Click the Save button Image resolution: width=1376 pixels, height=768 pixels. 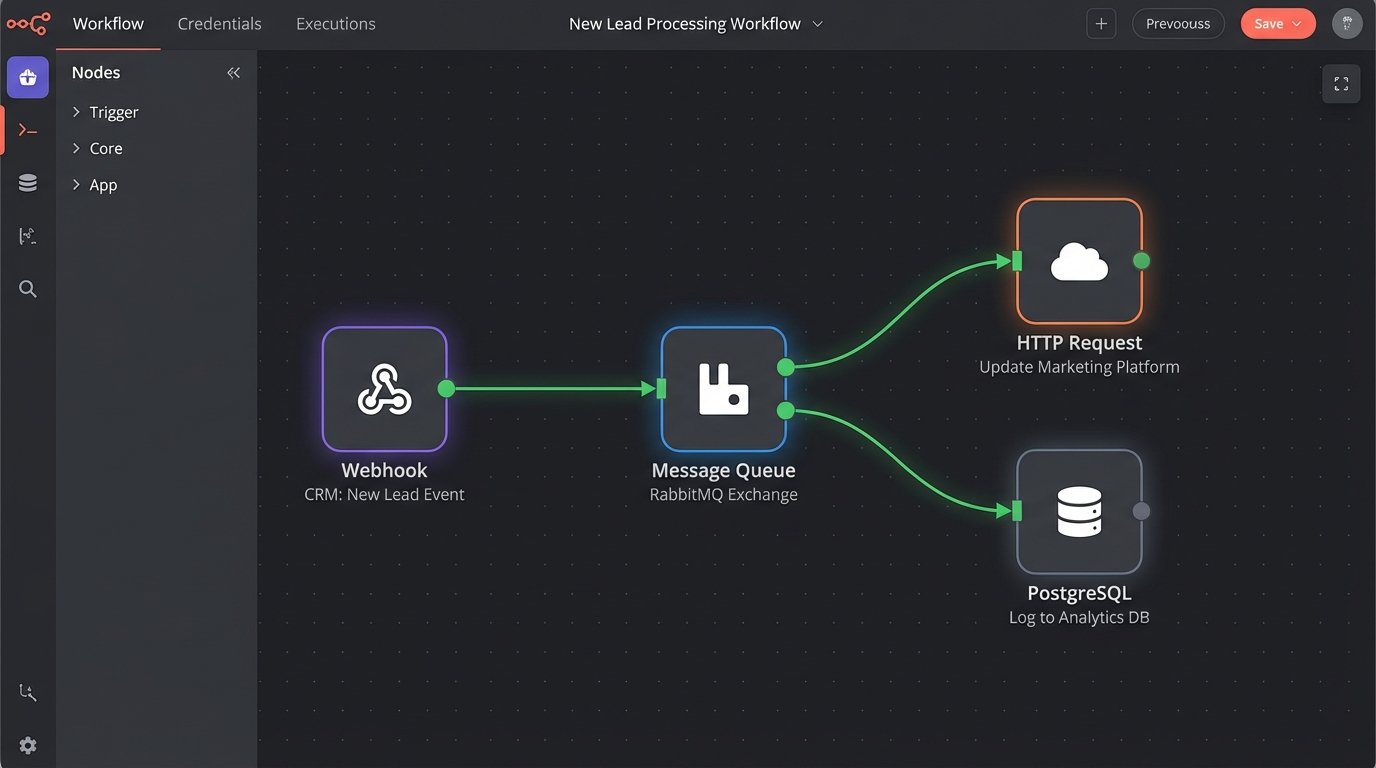(1277, 24)
